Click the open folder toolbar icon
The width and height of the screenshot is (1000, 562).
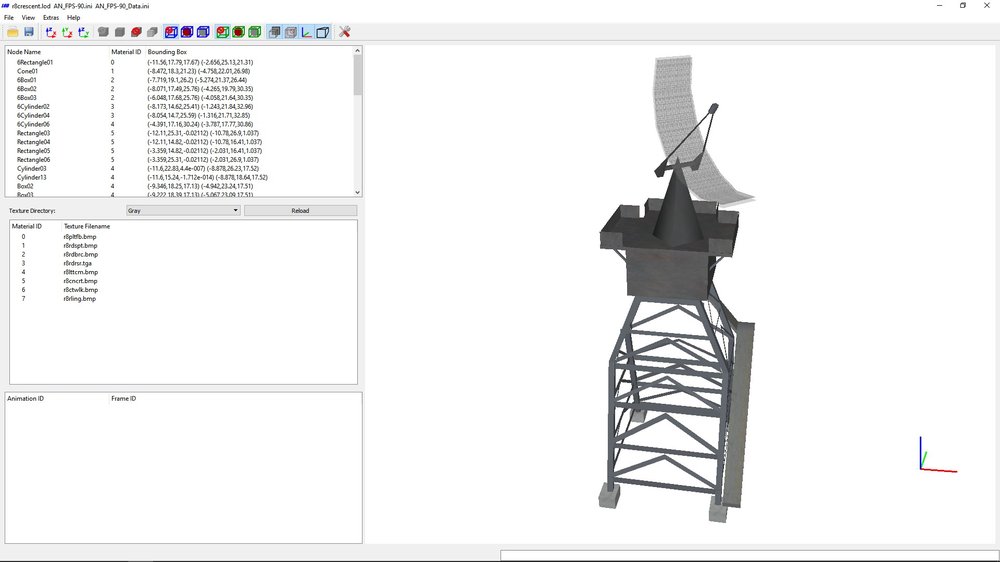point(13,32)
